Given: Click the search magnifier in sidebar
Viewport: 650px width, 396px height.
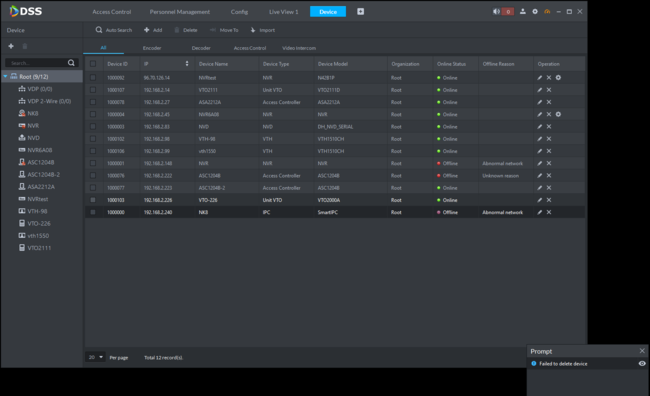Looking at the screenshot, I should (x=71, y=63).
